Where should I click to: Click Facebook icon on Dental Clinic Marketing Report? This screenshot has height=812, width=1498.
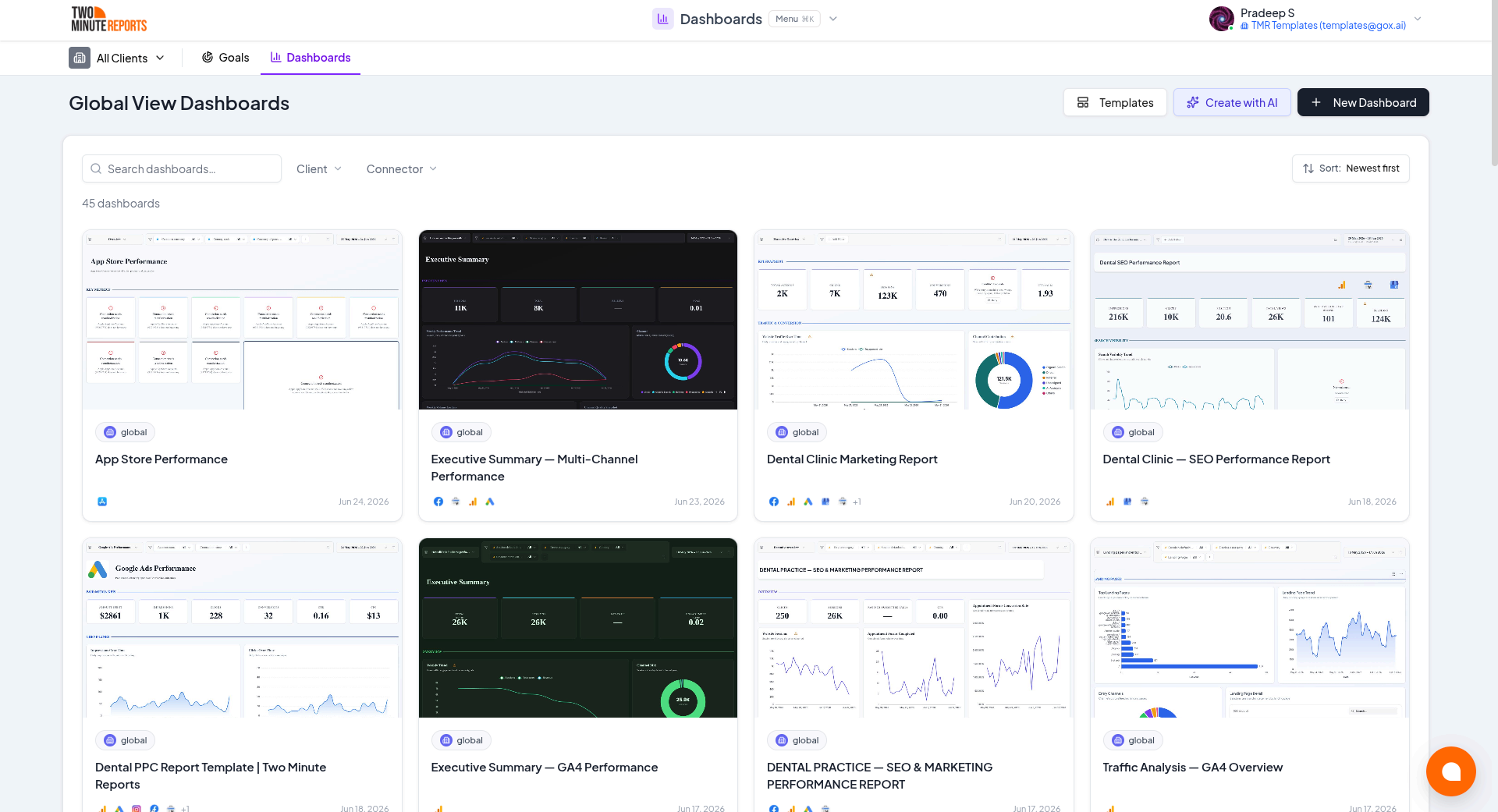click(774, 502)
